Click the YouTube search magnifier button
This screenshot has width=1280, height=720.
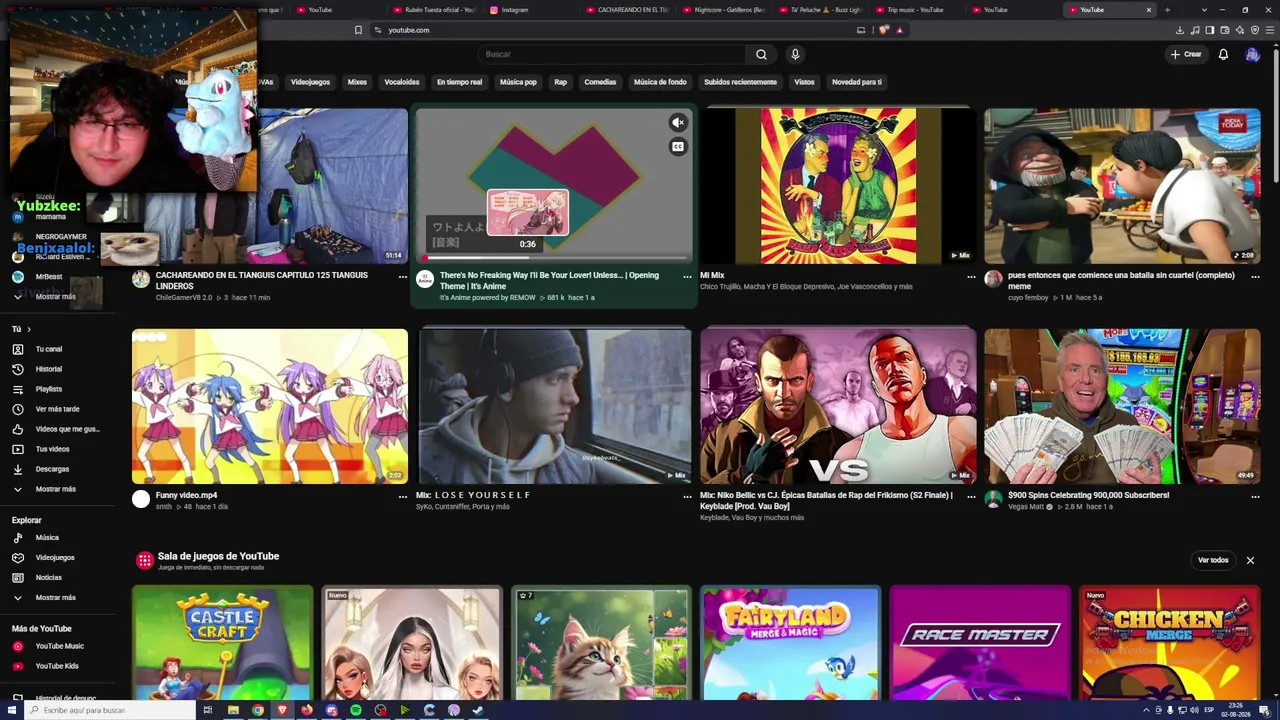point(761,54)
